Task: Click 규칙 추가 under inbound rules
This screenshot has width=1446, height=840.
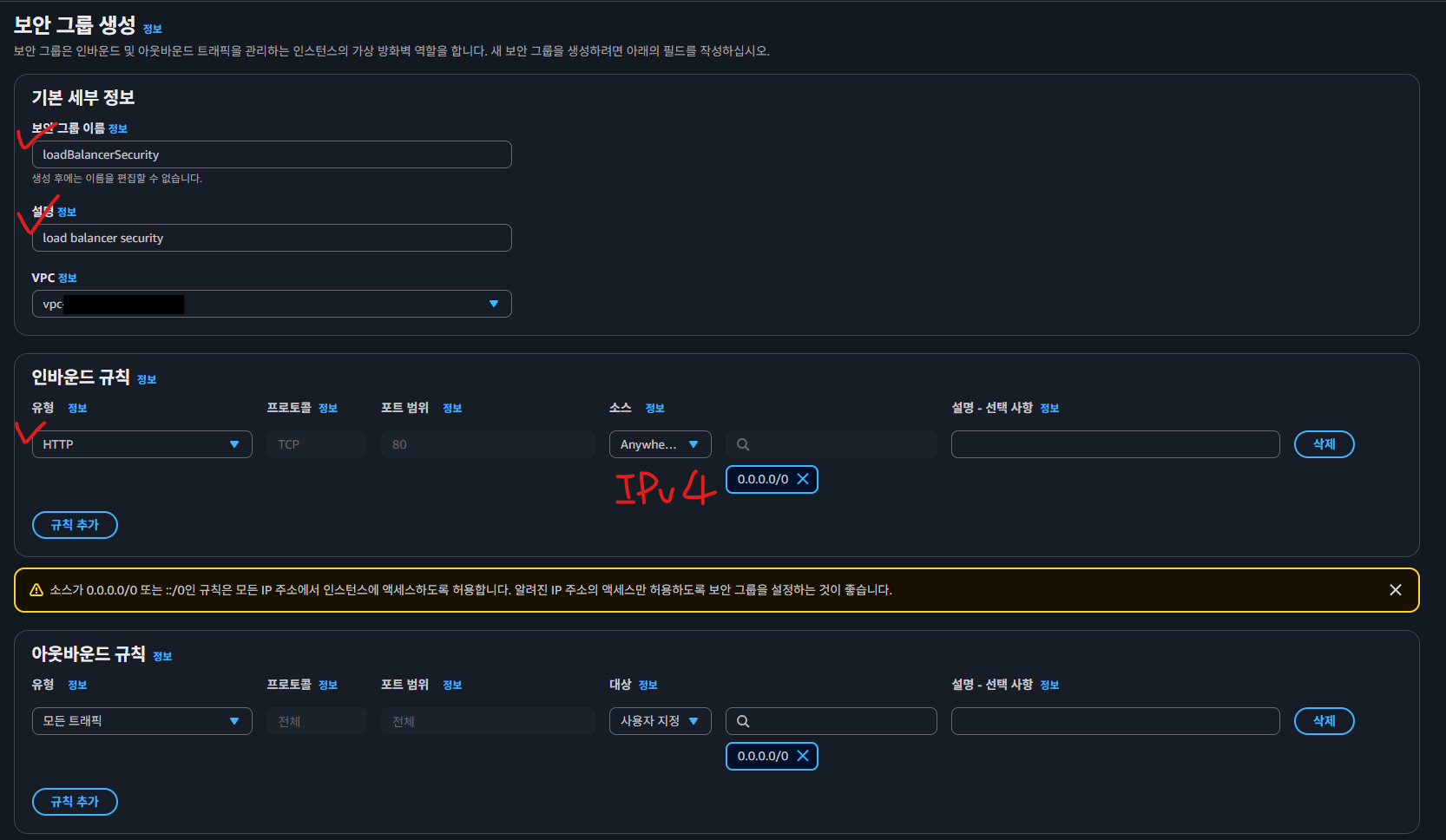Action: tap(75, 525)
